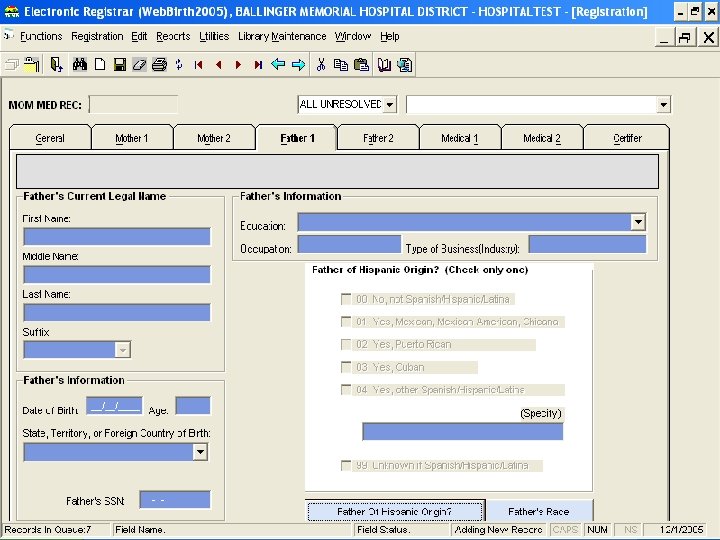Image resolution: width=720 pixels, height=540 pixels.
Task: Check 03 Yes, Cuban
Action: pos(346,367)
